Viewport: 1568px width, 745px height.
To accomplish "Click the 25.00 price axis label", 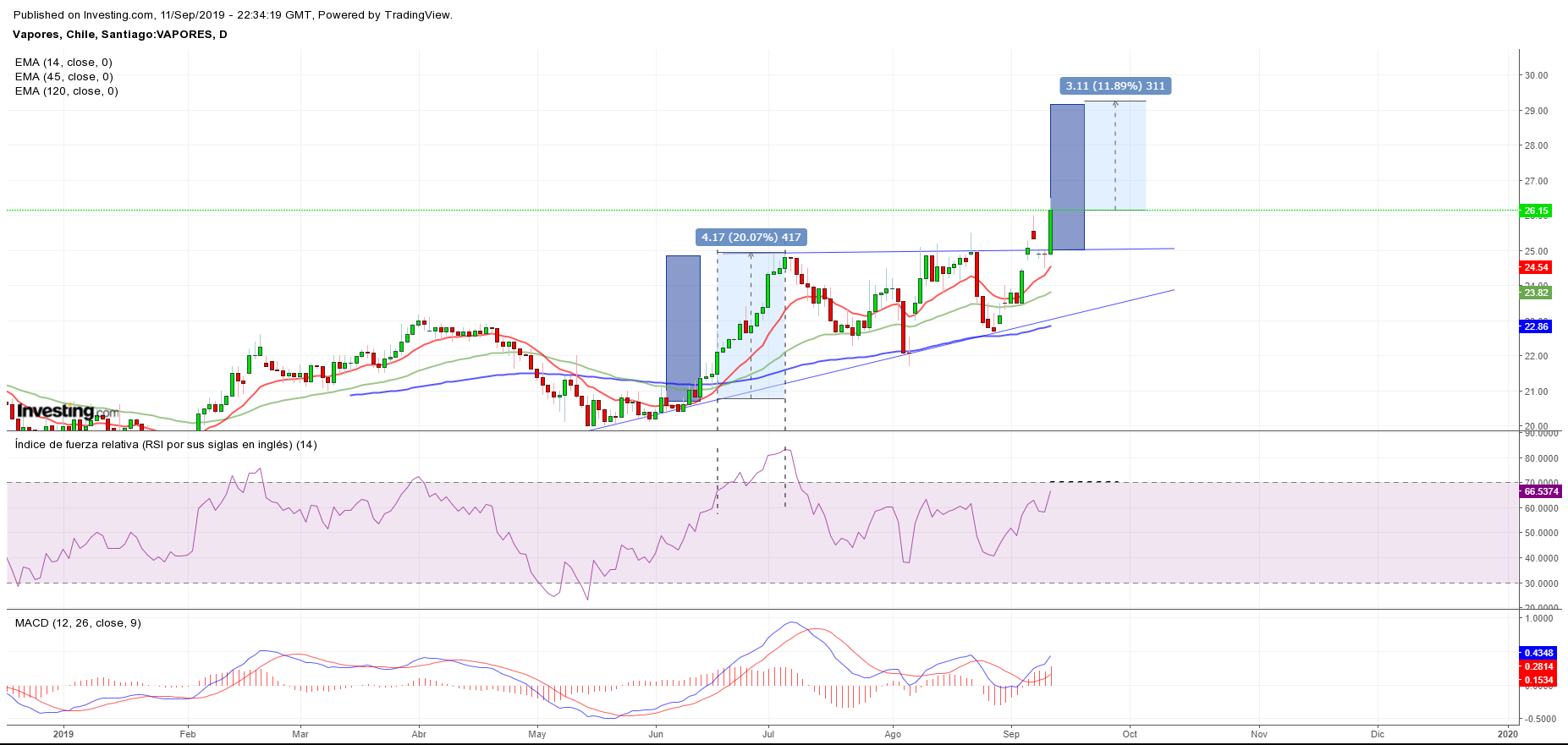I will [x=1536, y=251].
